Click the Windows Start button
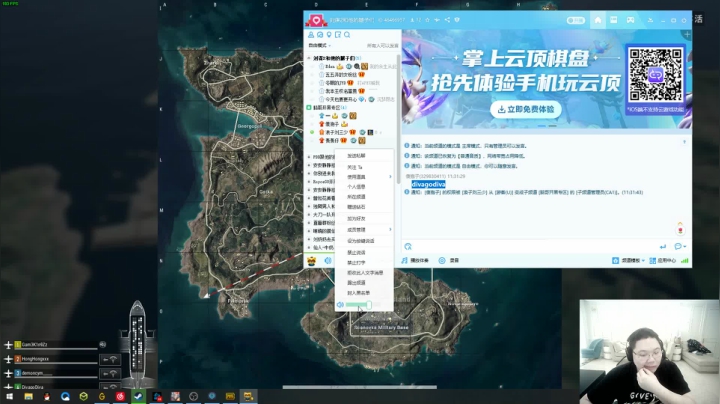This screenshot has width=720, height=404. [9, 396]
